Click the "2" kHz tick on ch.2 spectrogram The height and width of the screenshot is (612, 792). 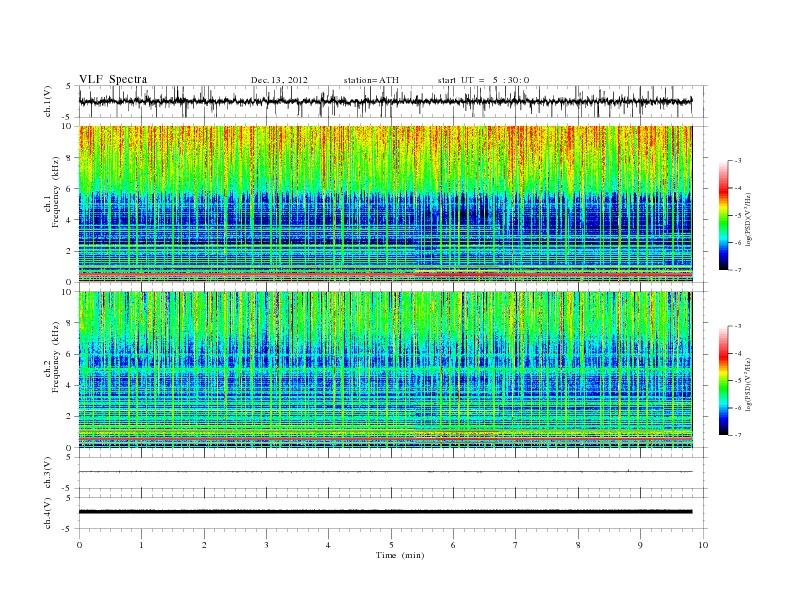(69, 416)
